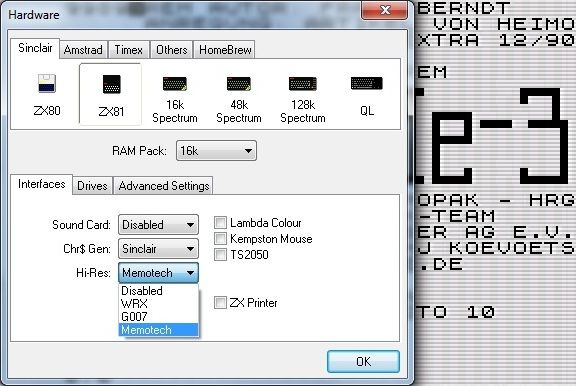Switch to the Sinclair tab
The height and width of the screenshot is (386, 576).
(x=35, y=48)
